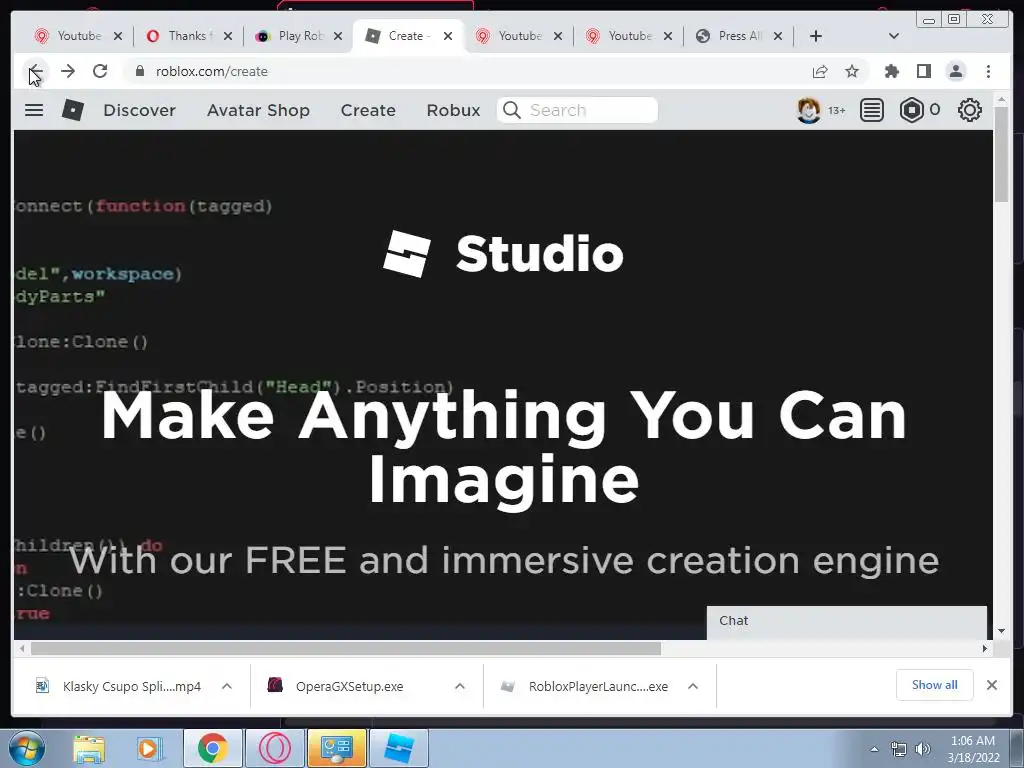
Task: Show hidden system tray icons
Action: [x=874, y=749]
